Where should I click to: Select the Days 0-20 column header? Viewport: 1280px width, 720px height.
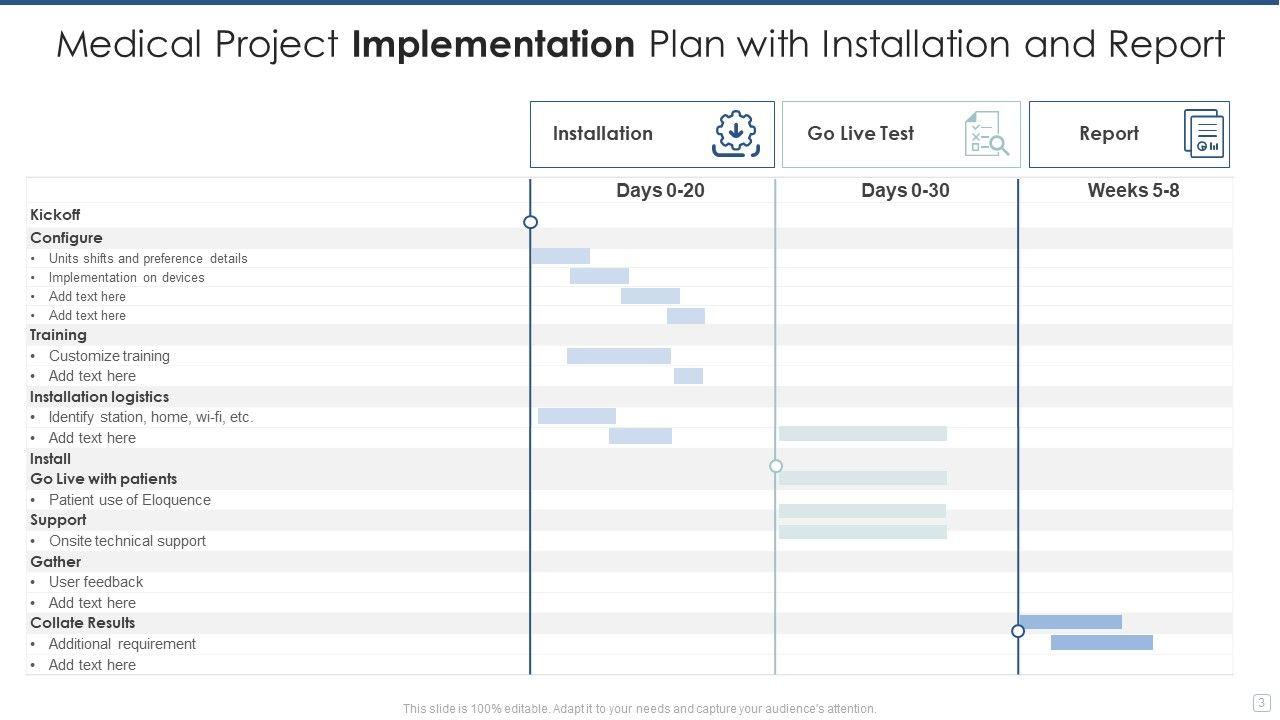(x=660, y=190)
